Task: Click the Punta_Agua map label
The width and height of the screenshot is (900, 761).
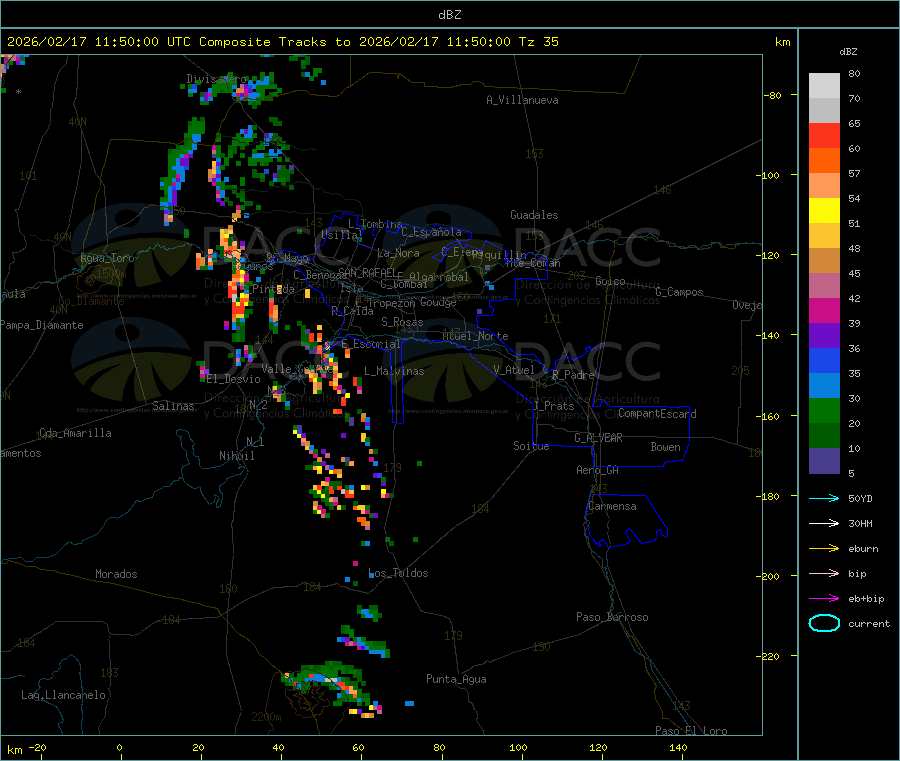Action: [456, 679]
